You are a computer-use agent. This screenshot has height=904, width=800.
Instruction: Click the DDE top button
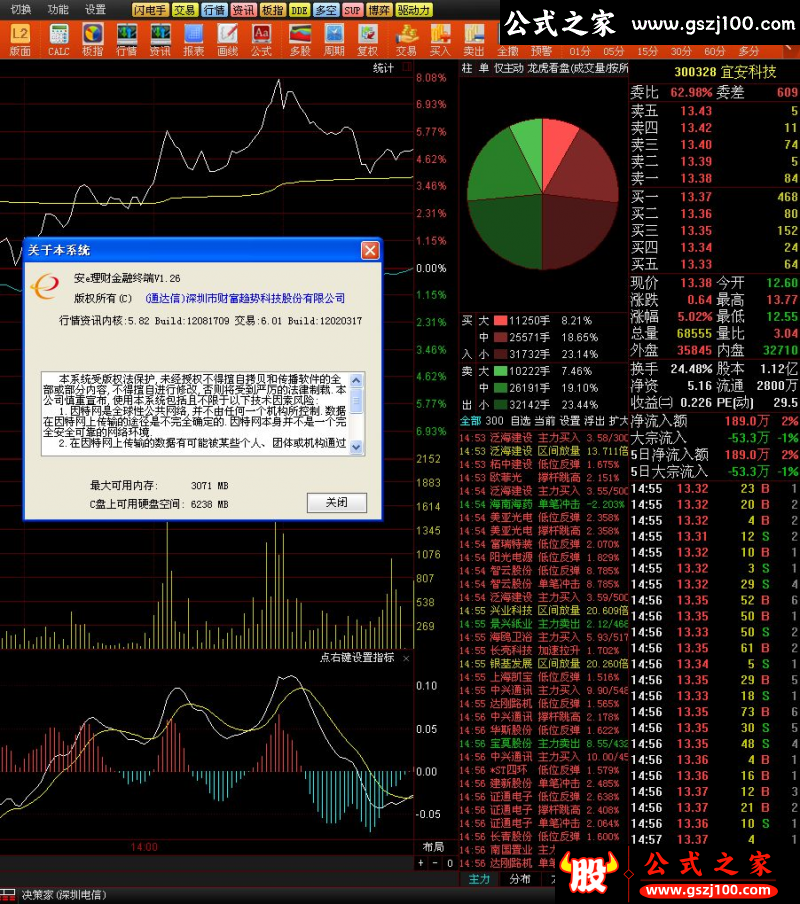[299, 10]
